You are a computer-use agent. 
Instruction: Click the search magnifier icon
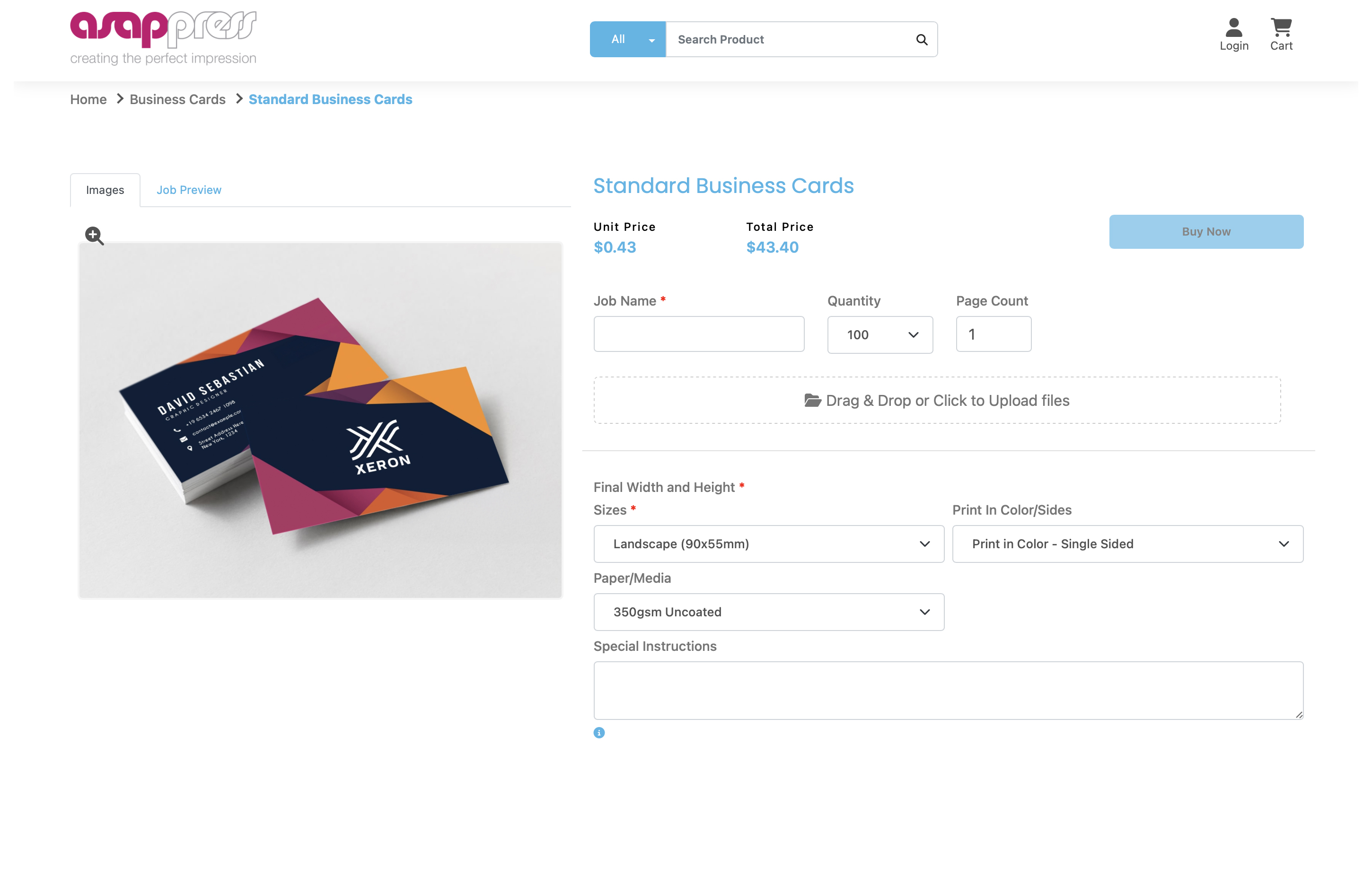(x=921, y=40)
